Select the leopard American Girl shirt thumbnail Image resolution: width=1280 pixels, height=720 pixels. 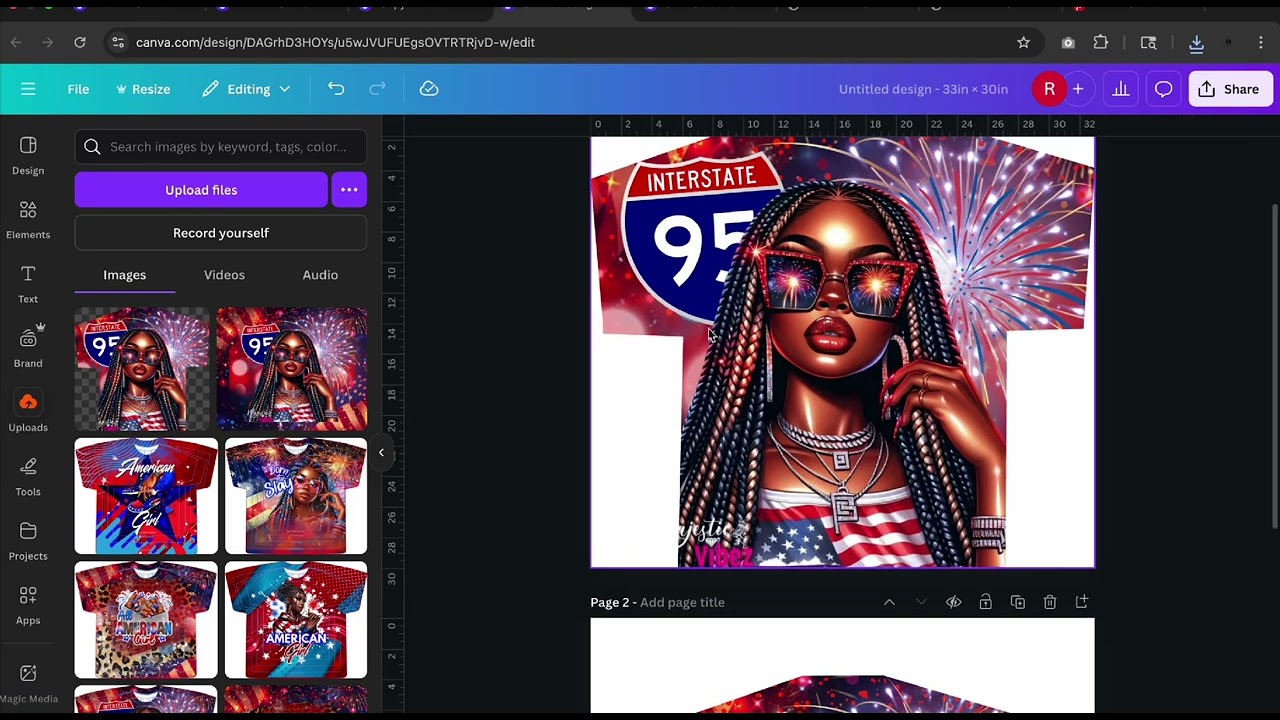pos(146,620)
